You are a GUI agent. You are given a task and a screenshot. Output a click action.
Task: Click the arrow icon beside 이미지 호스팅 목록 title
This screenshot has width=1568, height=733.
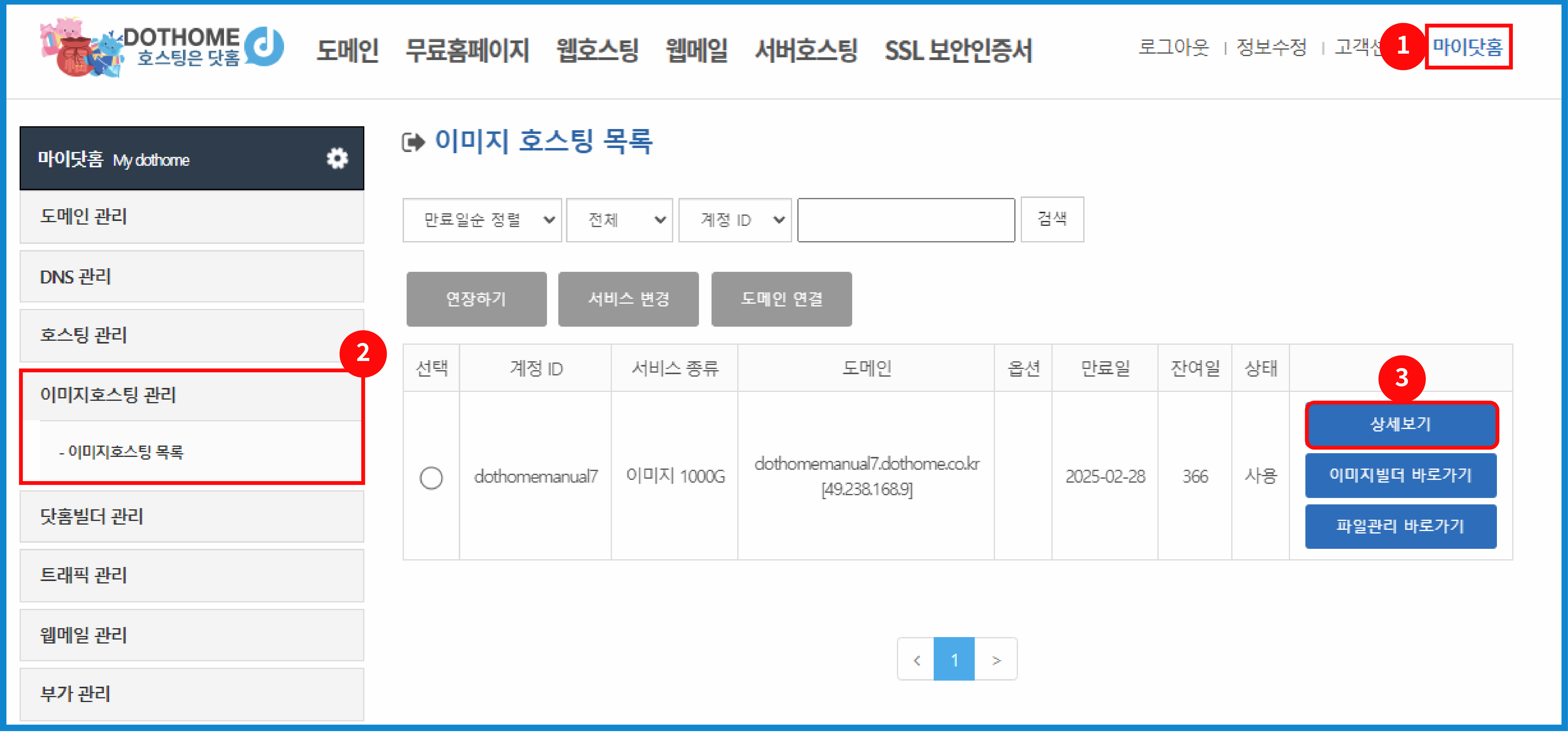click(x=413, y=143)
